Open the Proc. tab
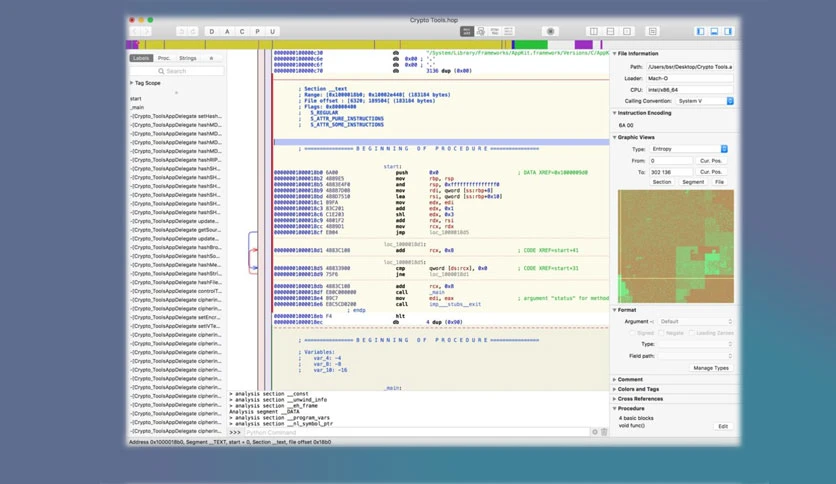 pyautogui.click(x=164, y=58)
